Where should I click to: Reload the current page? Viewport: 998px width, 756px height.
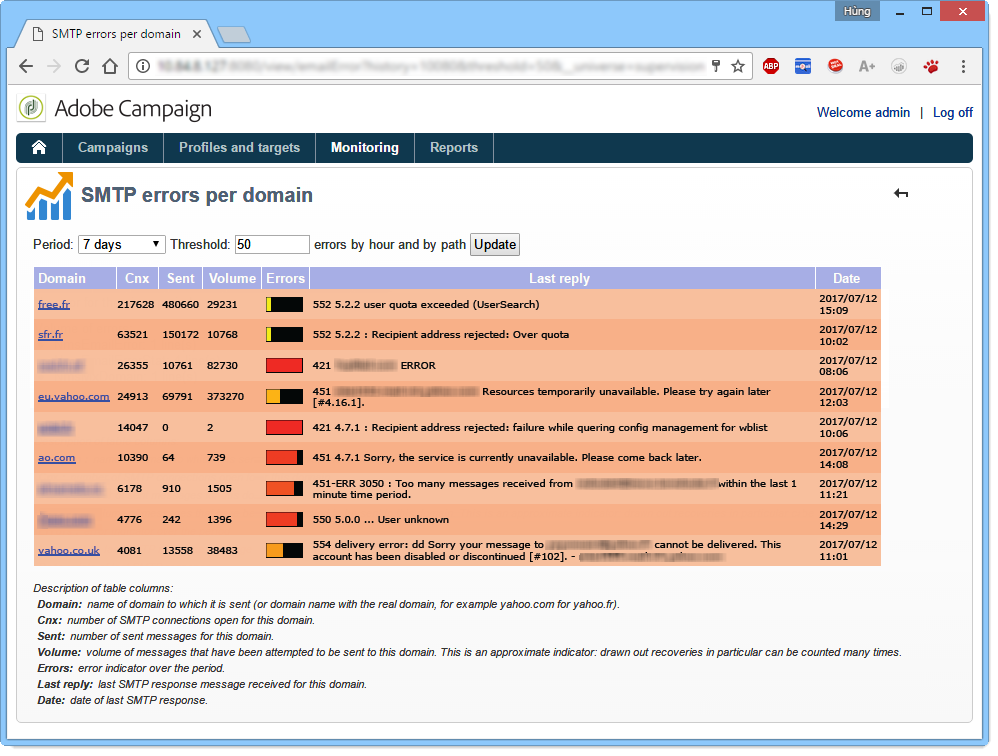[x=82, y=66]
